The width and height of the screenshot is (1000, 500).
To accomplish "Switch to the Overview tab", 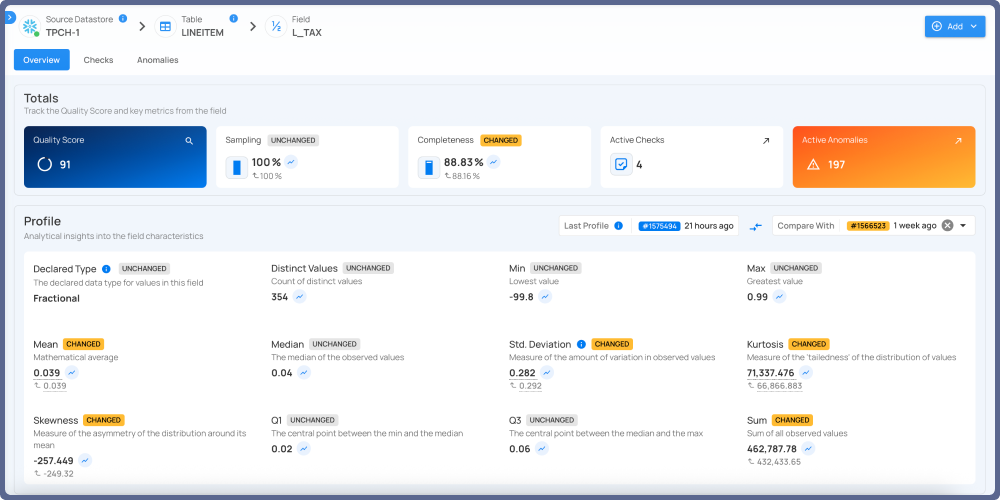I will pyautogui.click(x=41, y=60).
